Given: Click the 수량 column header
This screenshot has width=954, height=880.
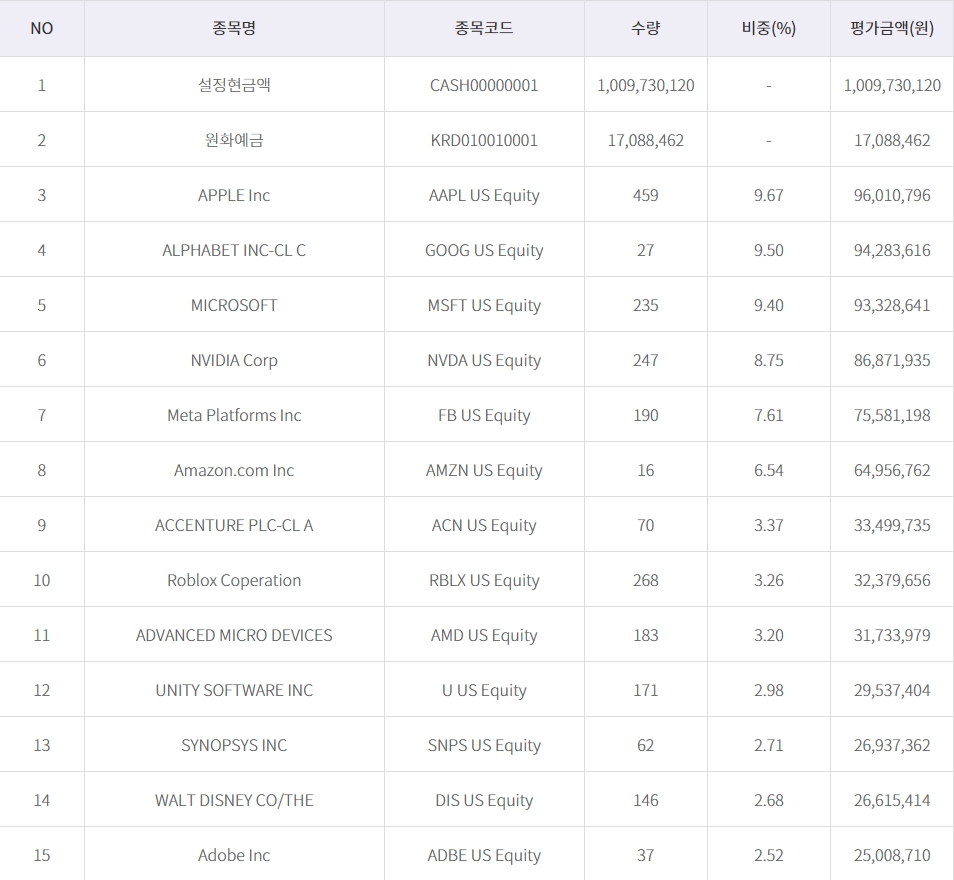Looking at the screenshot, I should [x=646, y=28].
